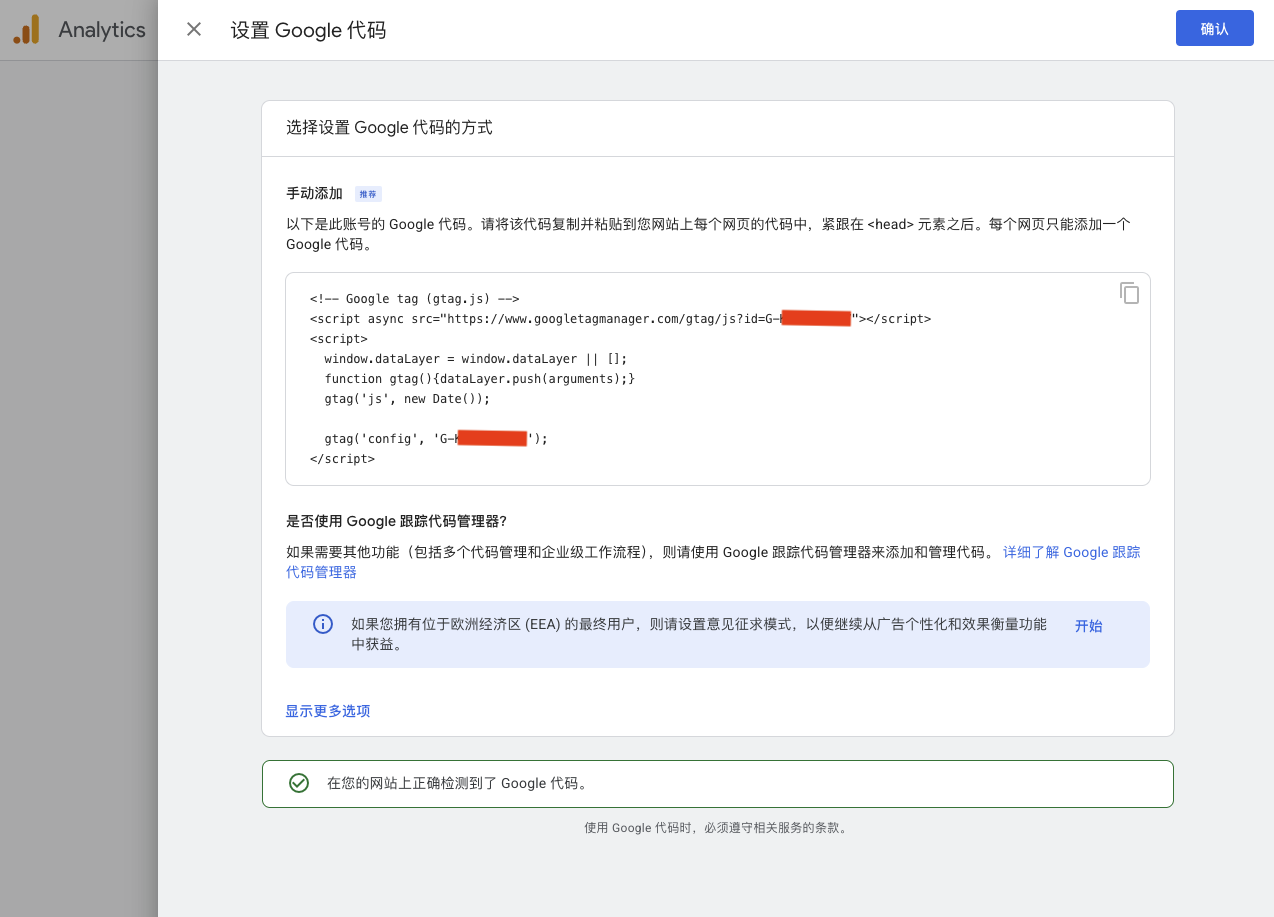Image resolution: width=1274 pixels, height=917 pixels.
Task: Select the gtag.js code snippet text
Action: click(x=620, y=378)
